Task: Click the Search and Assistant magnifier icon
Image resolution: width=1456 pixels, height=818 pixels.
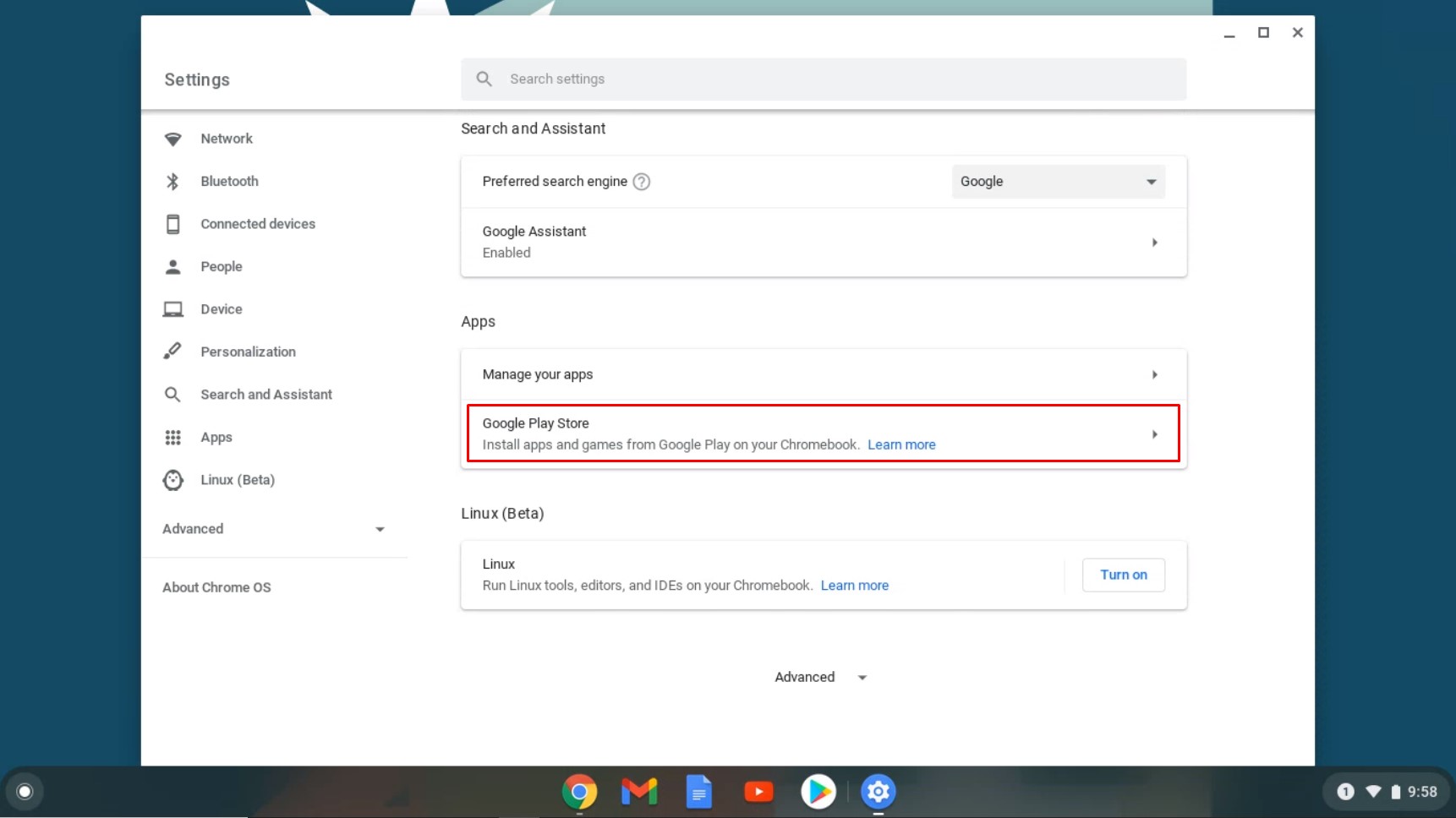Action: pos(172,395)
